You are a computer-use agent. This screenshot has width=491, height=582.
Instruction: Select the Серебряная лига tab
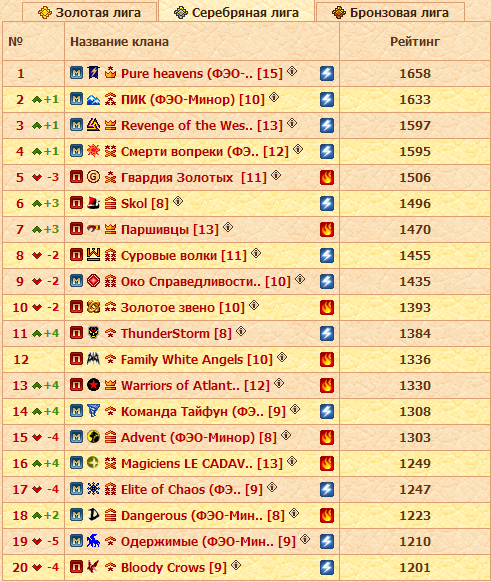pos(236,12)
